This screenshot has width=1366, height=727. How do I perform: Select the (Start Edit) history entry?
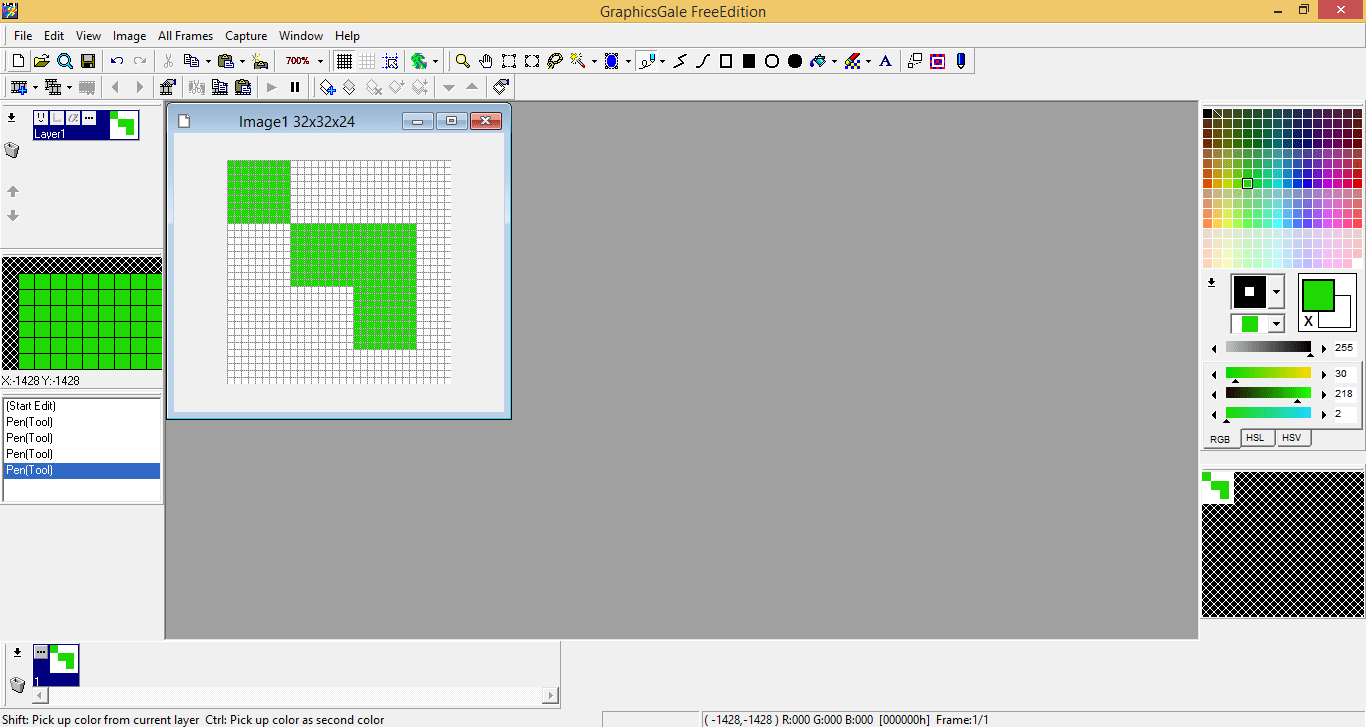pyautogui.click(x=82, y=406)
